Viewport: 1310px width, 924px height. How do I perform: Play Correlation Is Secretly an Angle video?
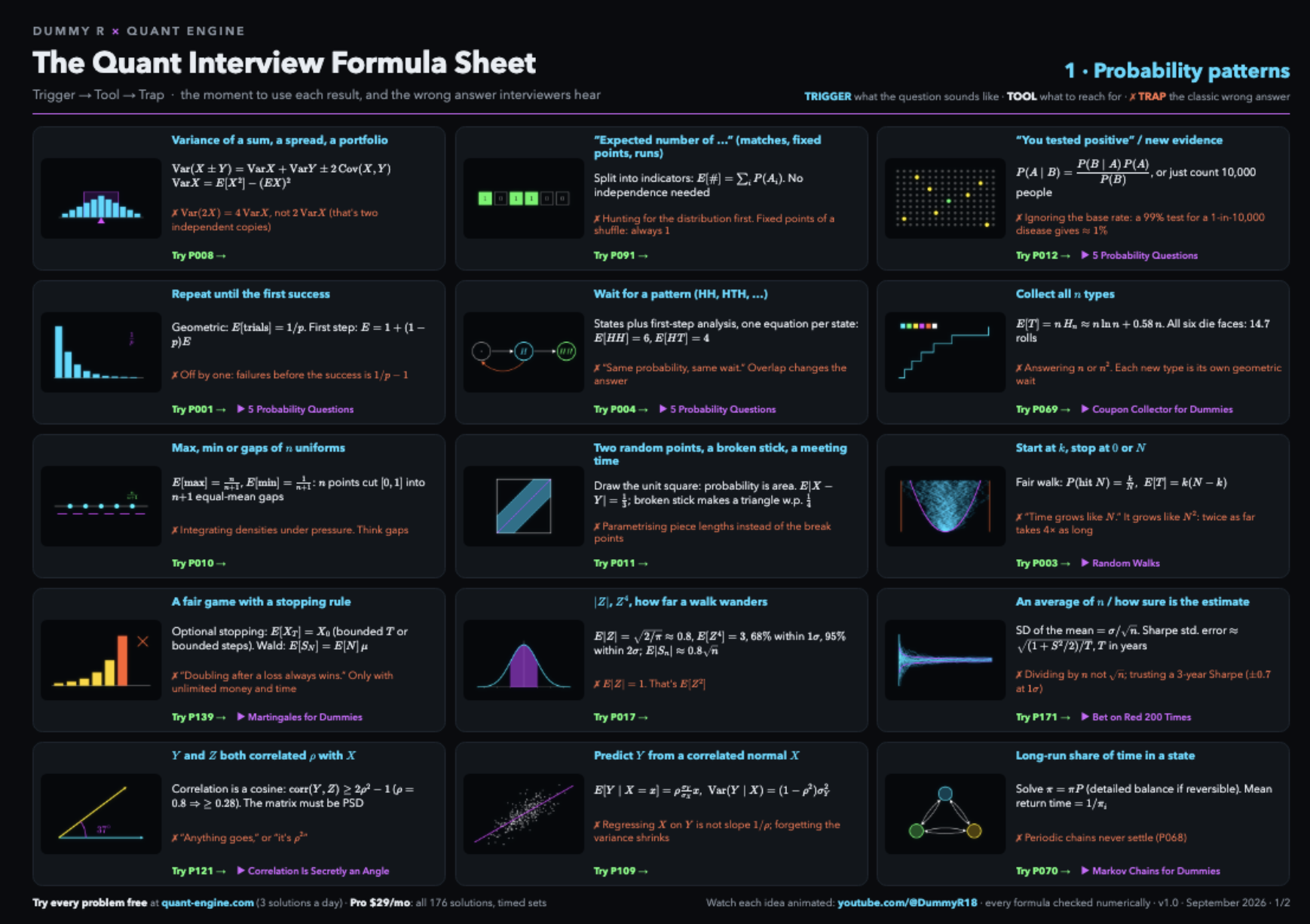tap(313, 870)
